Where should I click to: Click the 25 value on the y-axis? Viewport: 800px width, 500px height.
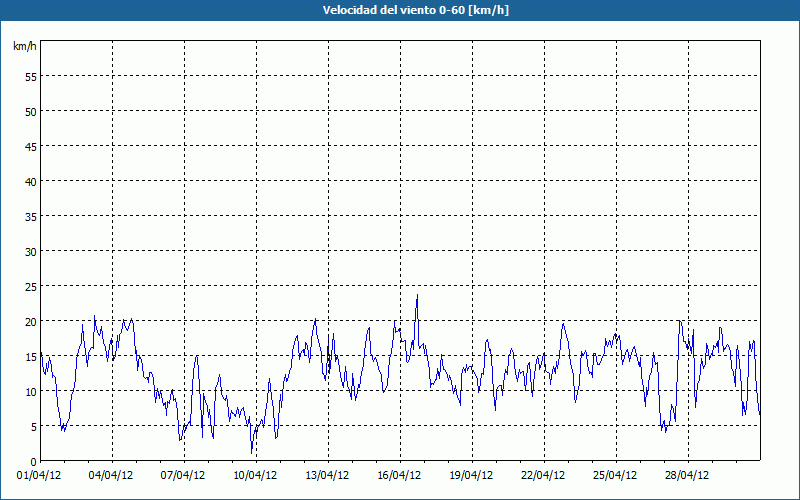pos(31,286)
